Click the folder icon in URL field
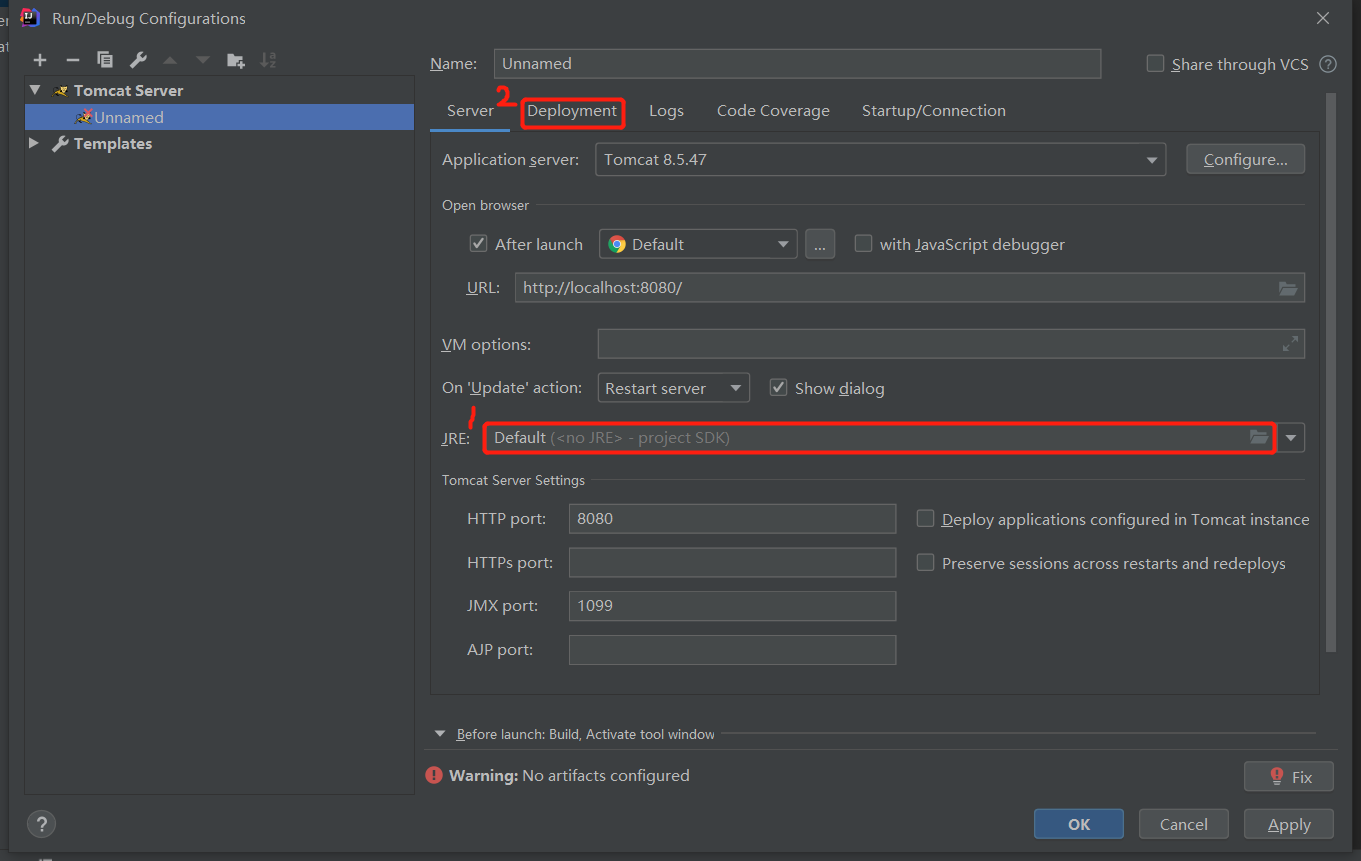Viewport: 1361px width, 861px height. point(1288,288)
